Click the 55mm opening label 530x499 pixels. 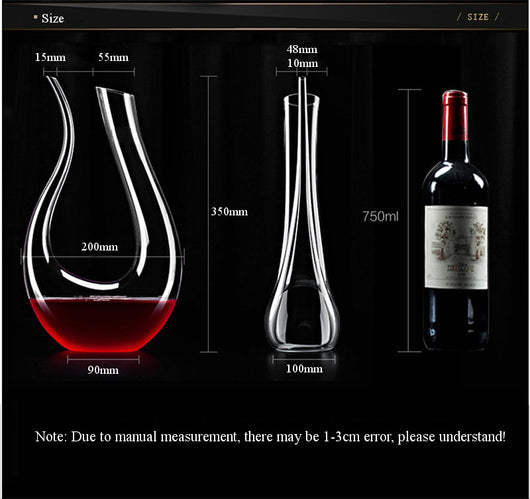click(114, 57)
